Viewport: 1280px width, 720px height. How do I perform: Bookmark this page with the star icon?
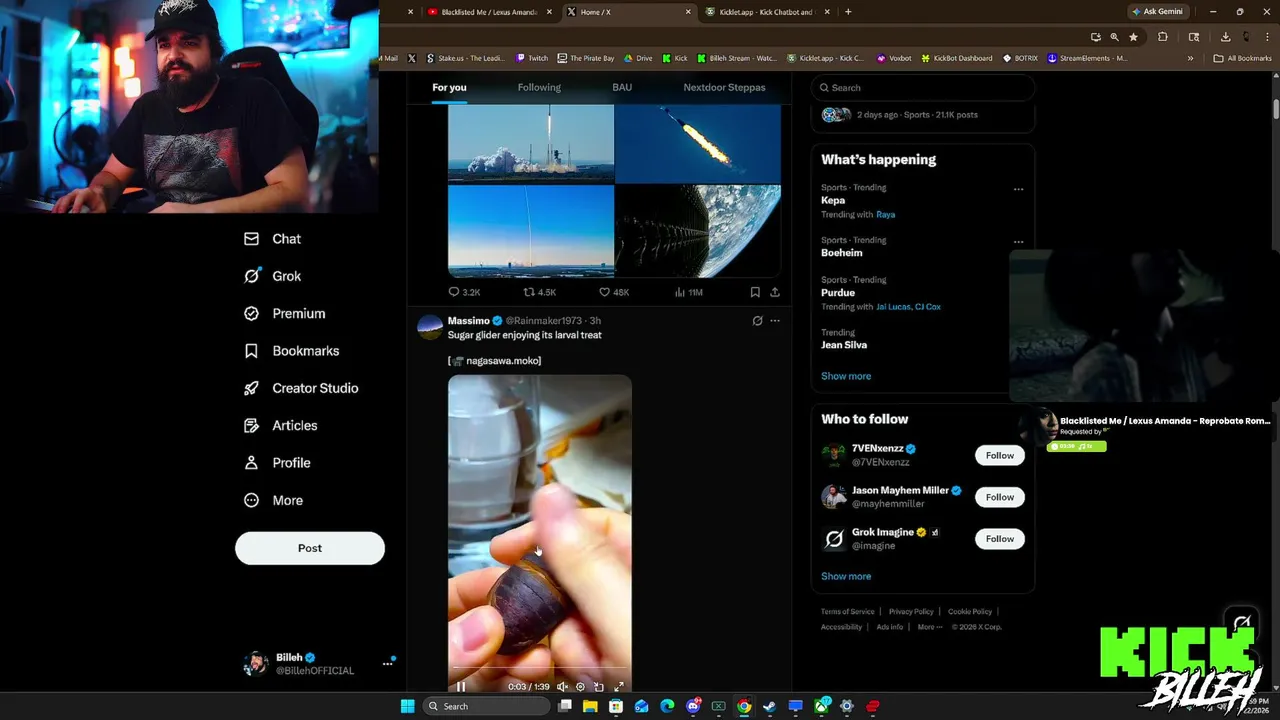pyautogui.click(x=1133, y=37)
